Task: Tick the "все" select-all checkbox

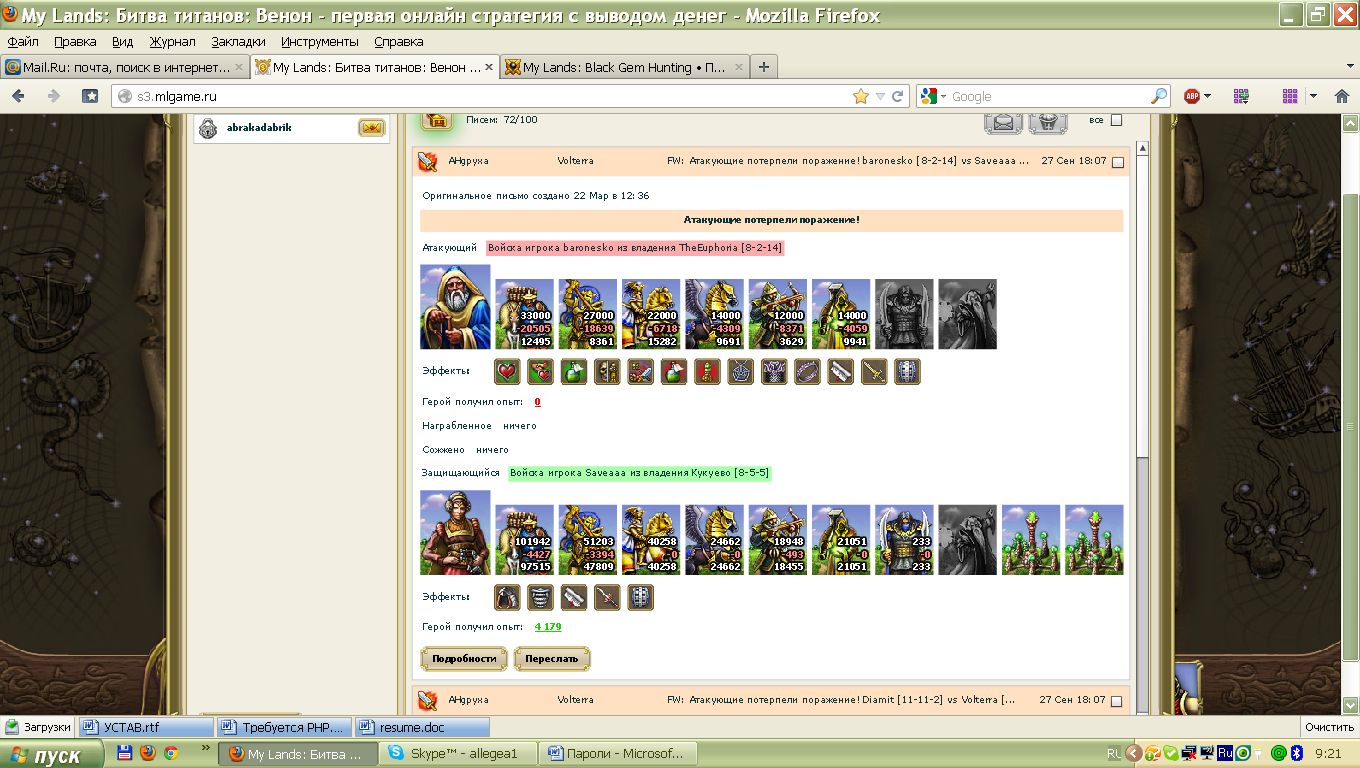Action: click(1117, 121)
